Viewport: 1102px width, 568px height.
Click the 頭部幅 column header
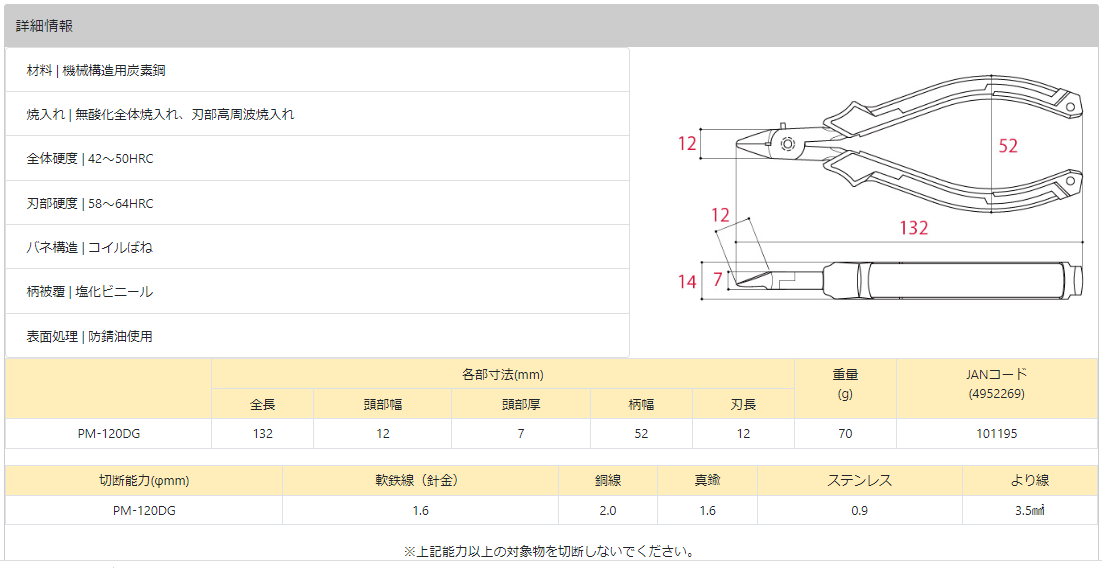[382, 404]
